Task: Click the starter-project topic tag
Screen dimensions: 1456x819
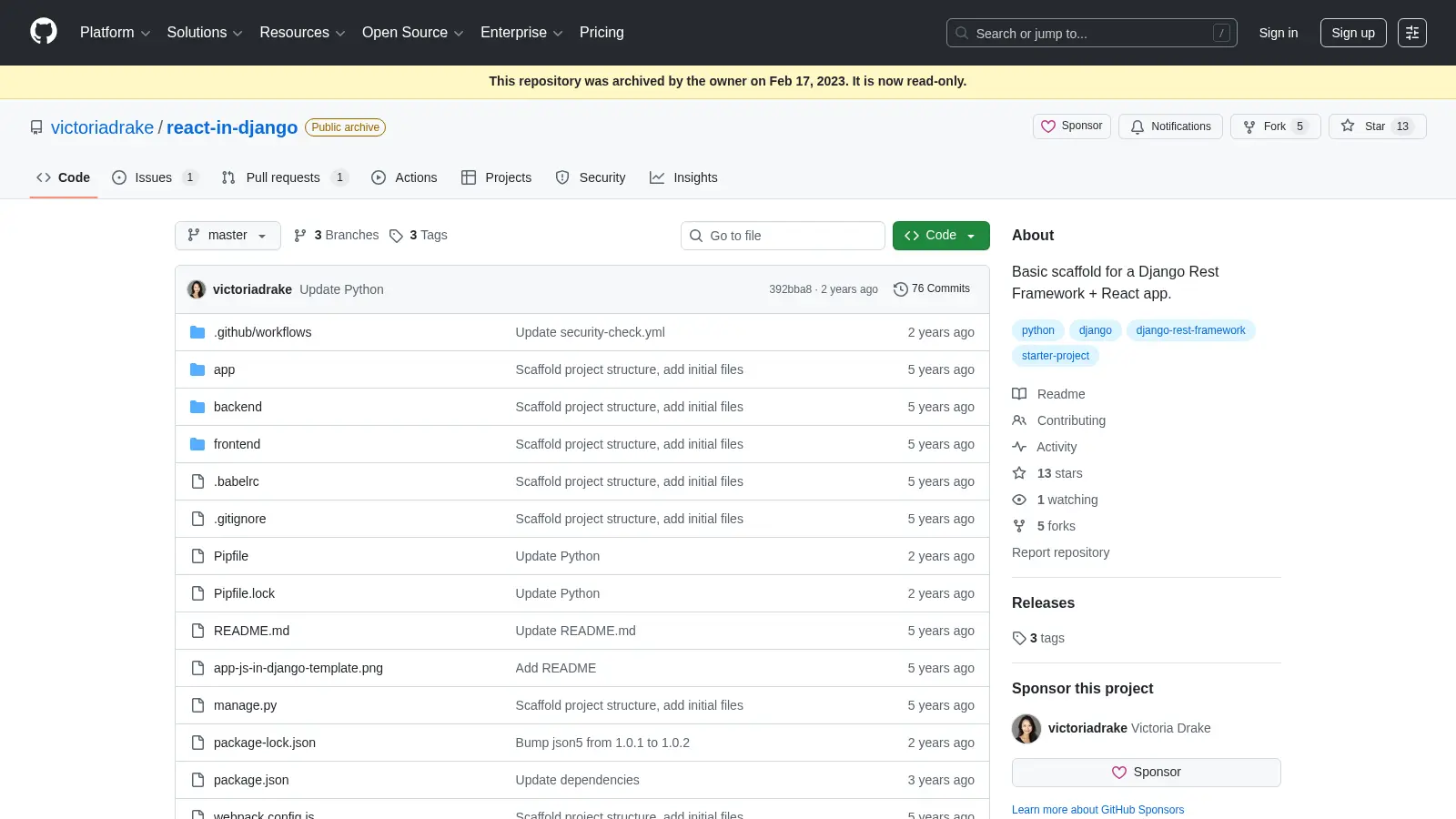Action: point(1056,356)
